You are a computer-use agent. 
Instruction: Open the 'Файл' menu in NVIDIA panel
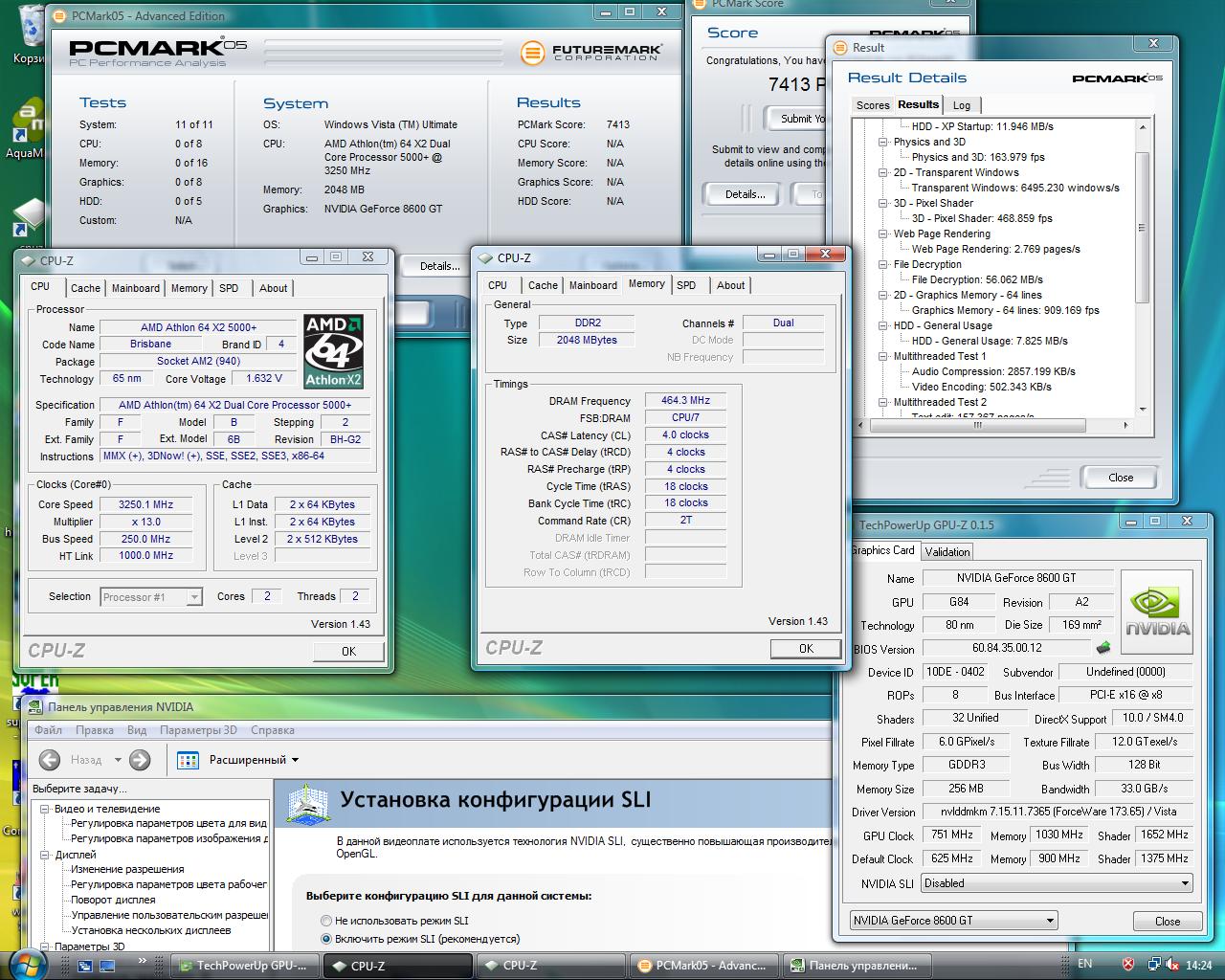point(48,730)
